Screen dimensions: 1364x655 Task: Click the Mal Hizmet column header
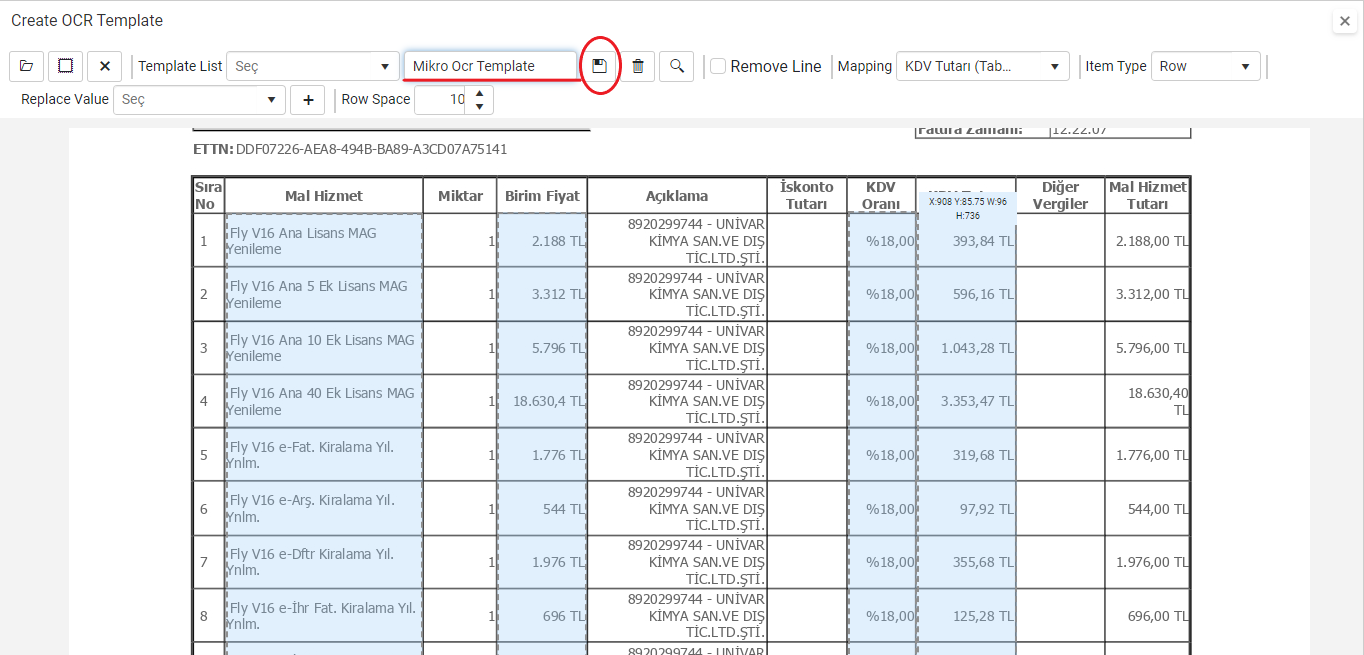pos(324,196)
